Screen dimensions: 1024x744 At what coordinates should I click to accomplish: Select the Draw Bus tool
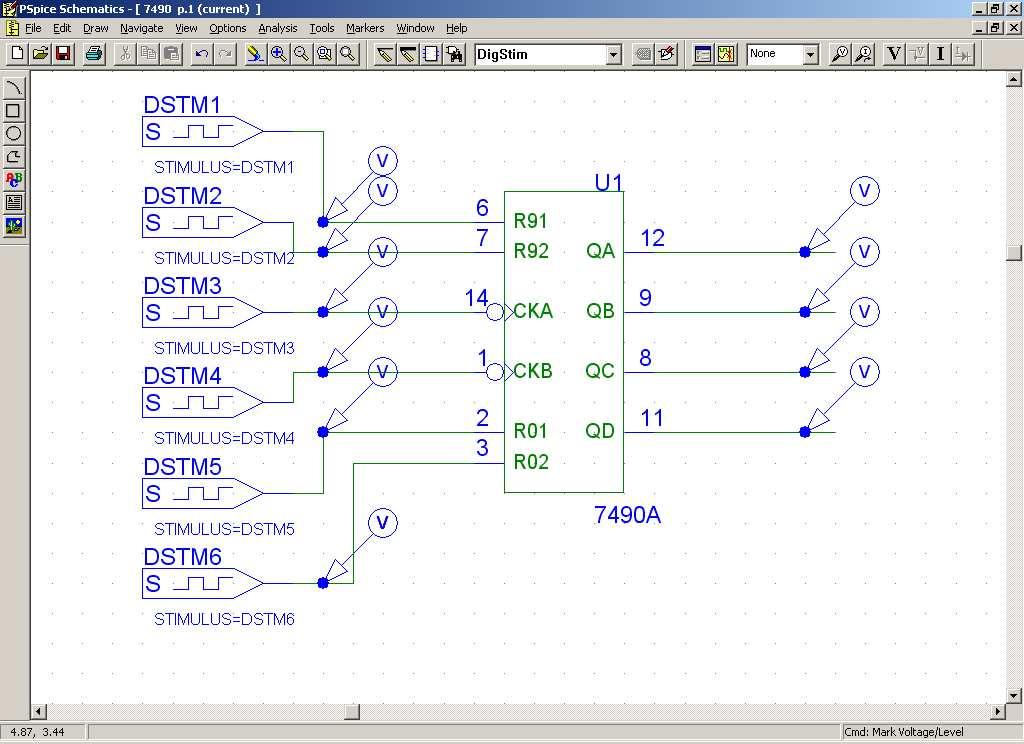tap(408, 54)
